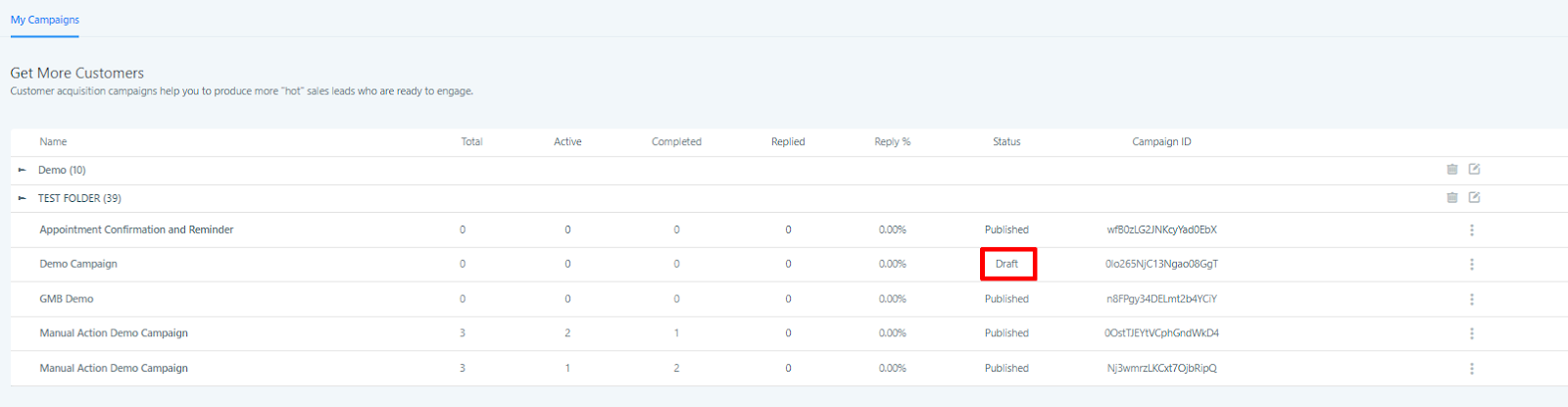This screenshot has width=1568, height=407.
Task: Open three-dot menu for Appointment Confirmation and Reminder
Action: (1471, 229)
